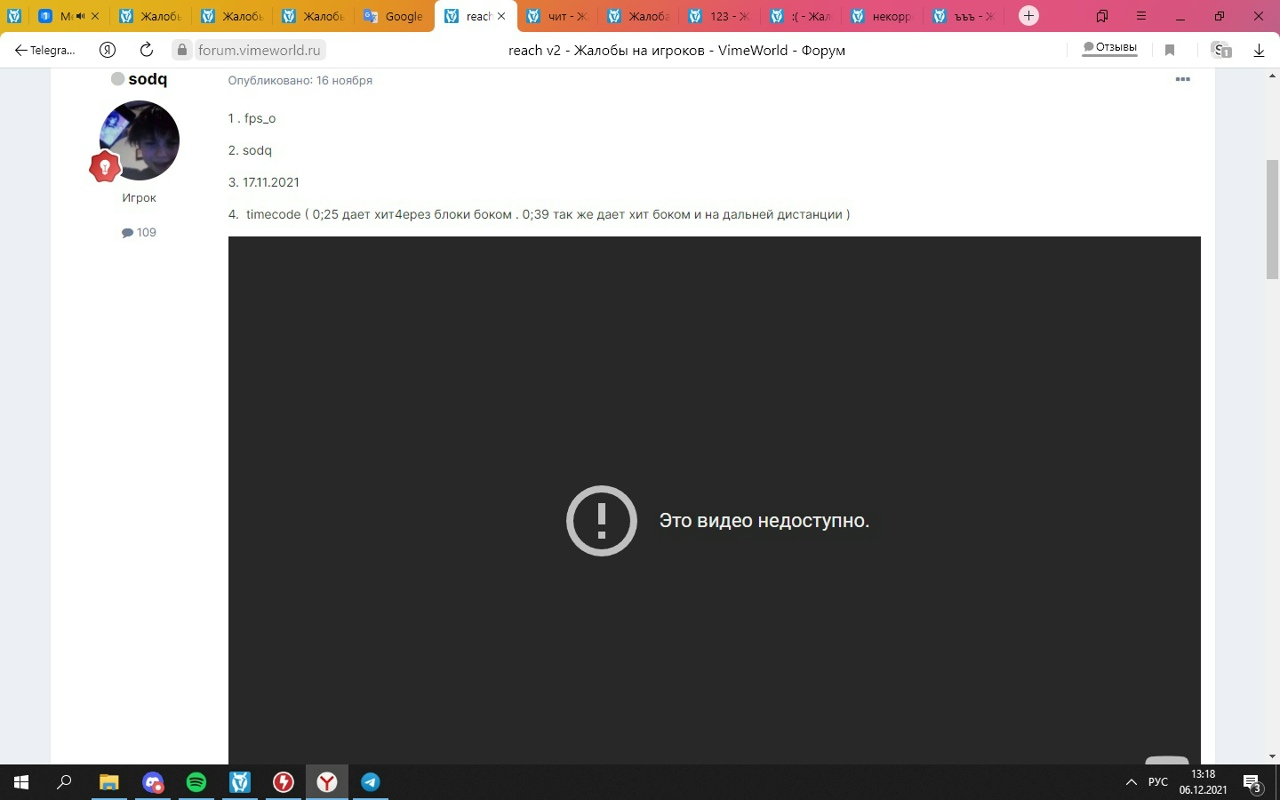Screen dimensions: 1280x800
Task: Click the reload page icon
Action: coord(146,50)
